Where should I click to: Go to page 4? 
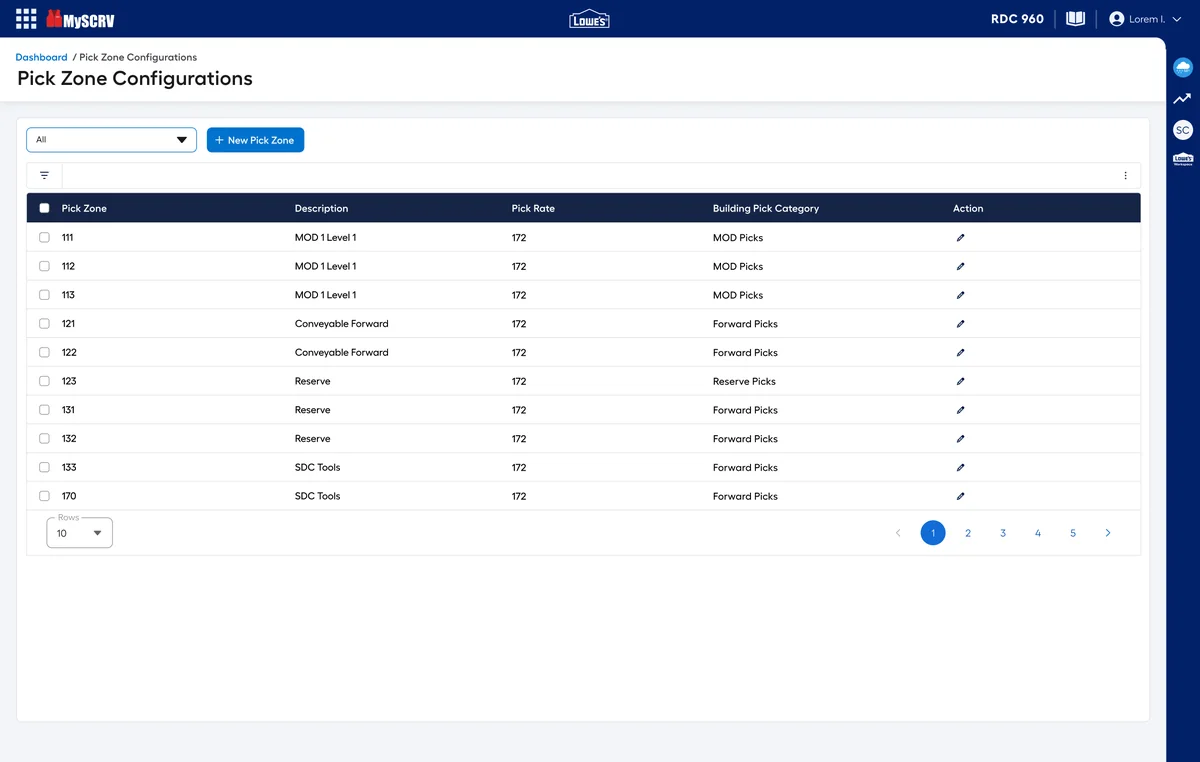pyautogui.click(x=1038, y=533)
